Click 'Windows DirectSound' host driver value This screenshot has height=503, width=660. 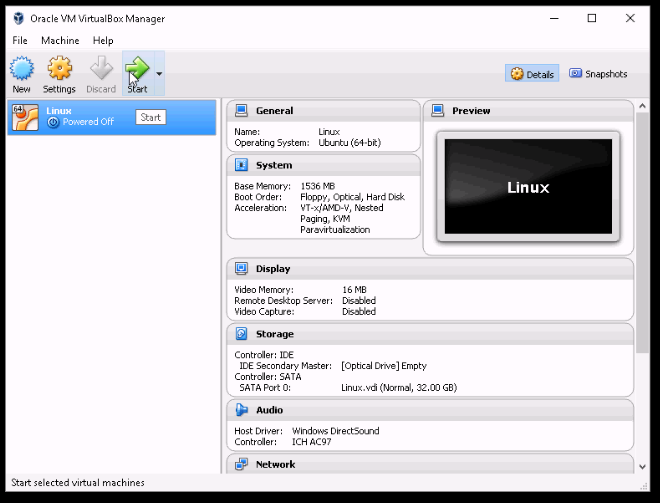(335, 431)
